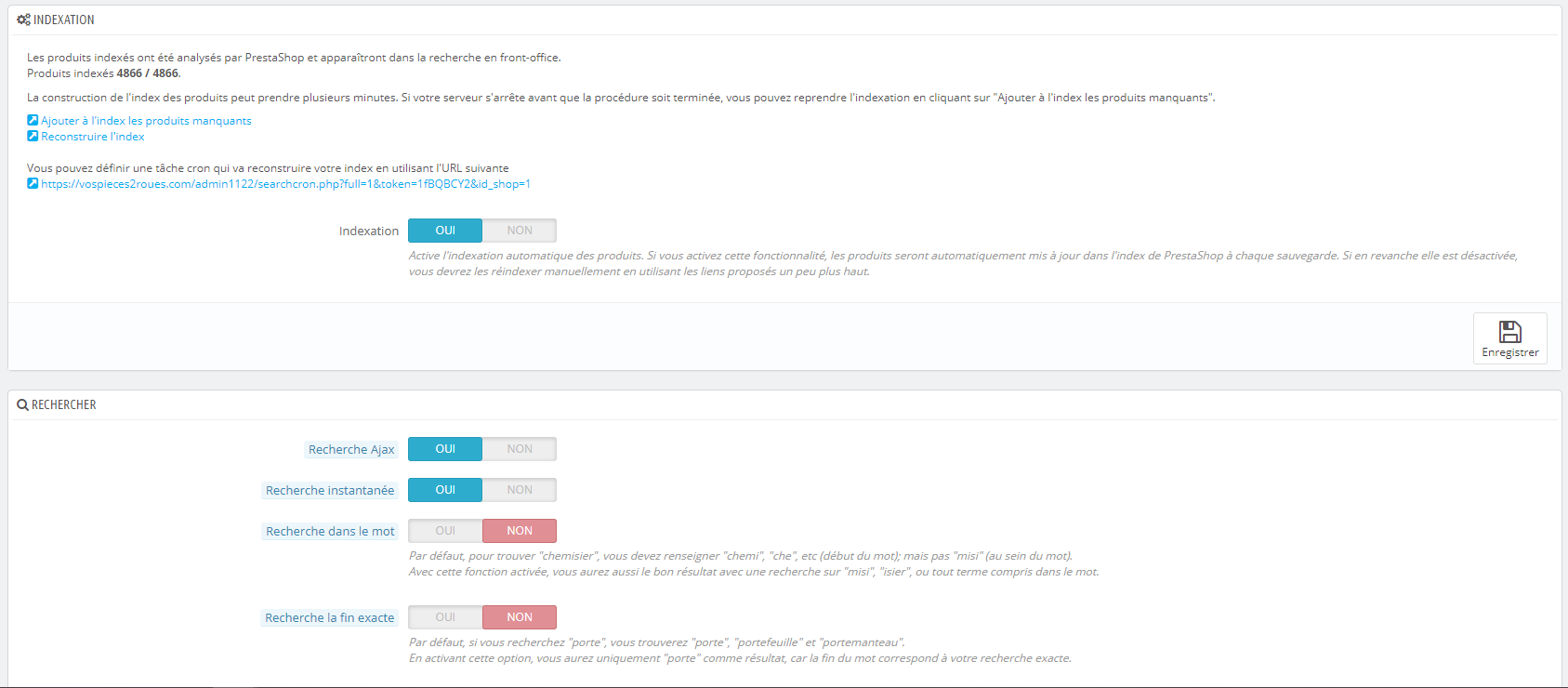This screenshot has height=688, width=1568.
Task: Open 'Reconstruire l'index' link
Action: pos(93,137)
